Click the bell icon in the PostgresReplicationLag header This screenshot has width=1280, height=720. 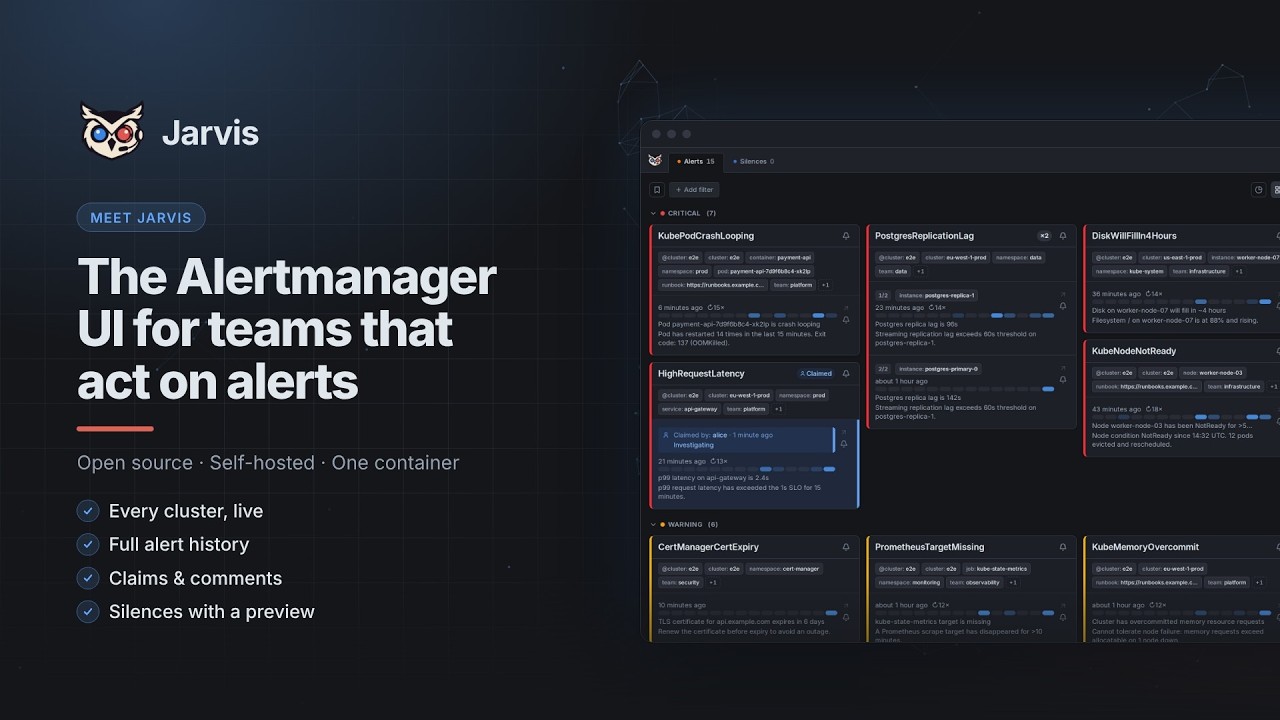(1063, 236)
